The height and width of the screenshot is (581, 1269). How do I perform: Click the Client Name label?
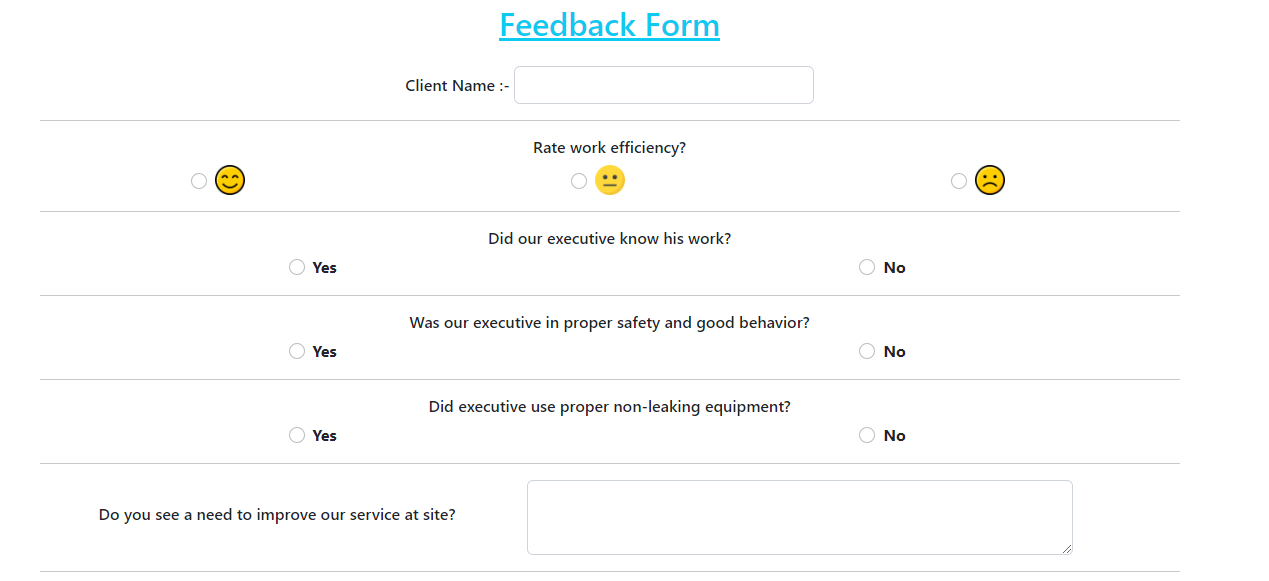coord(456,86)
